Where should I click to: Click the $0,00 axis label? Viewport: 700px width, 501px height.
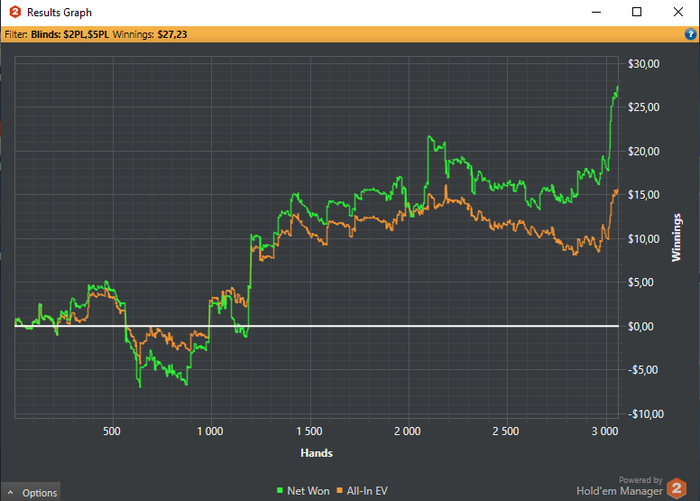click(x=641, y=326)
